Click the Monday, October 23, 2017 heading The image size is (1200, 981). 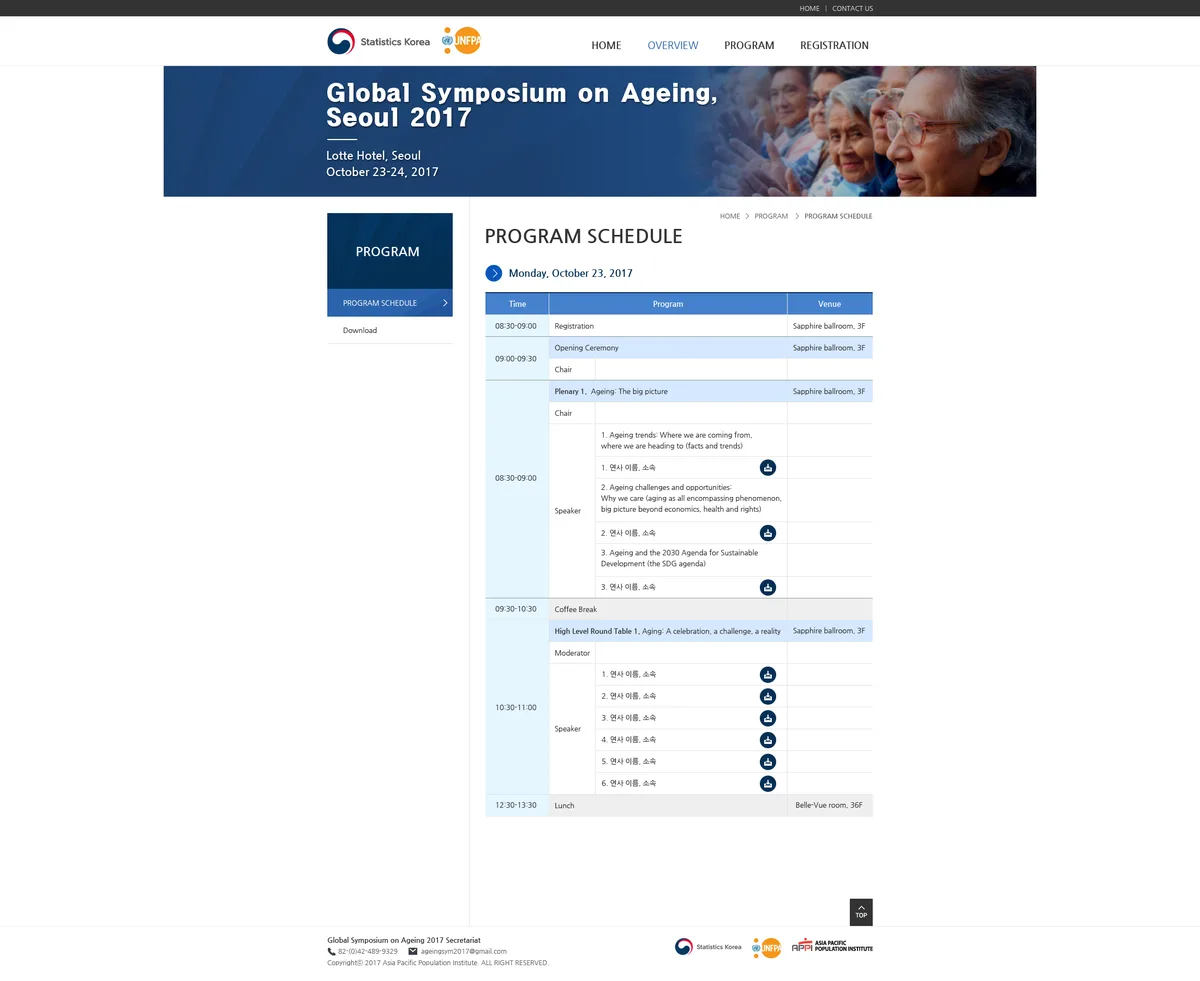[570, 273]
